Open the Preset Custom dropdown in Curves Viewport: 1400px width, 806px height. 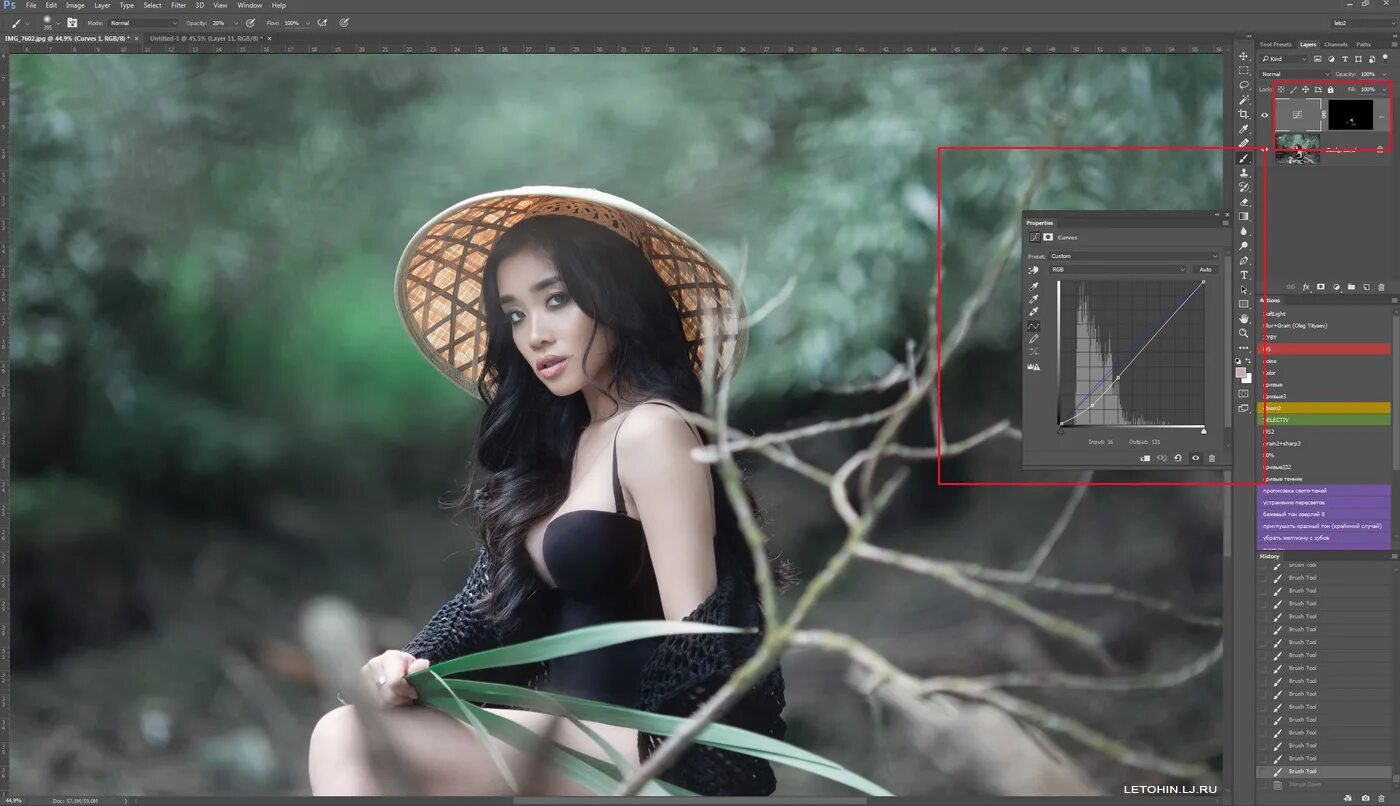pos(1133,256)
